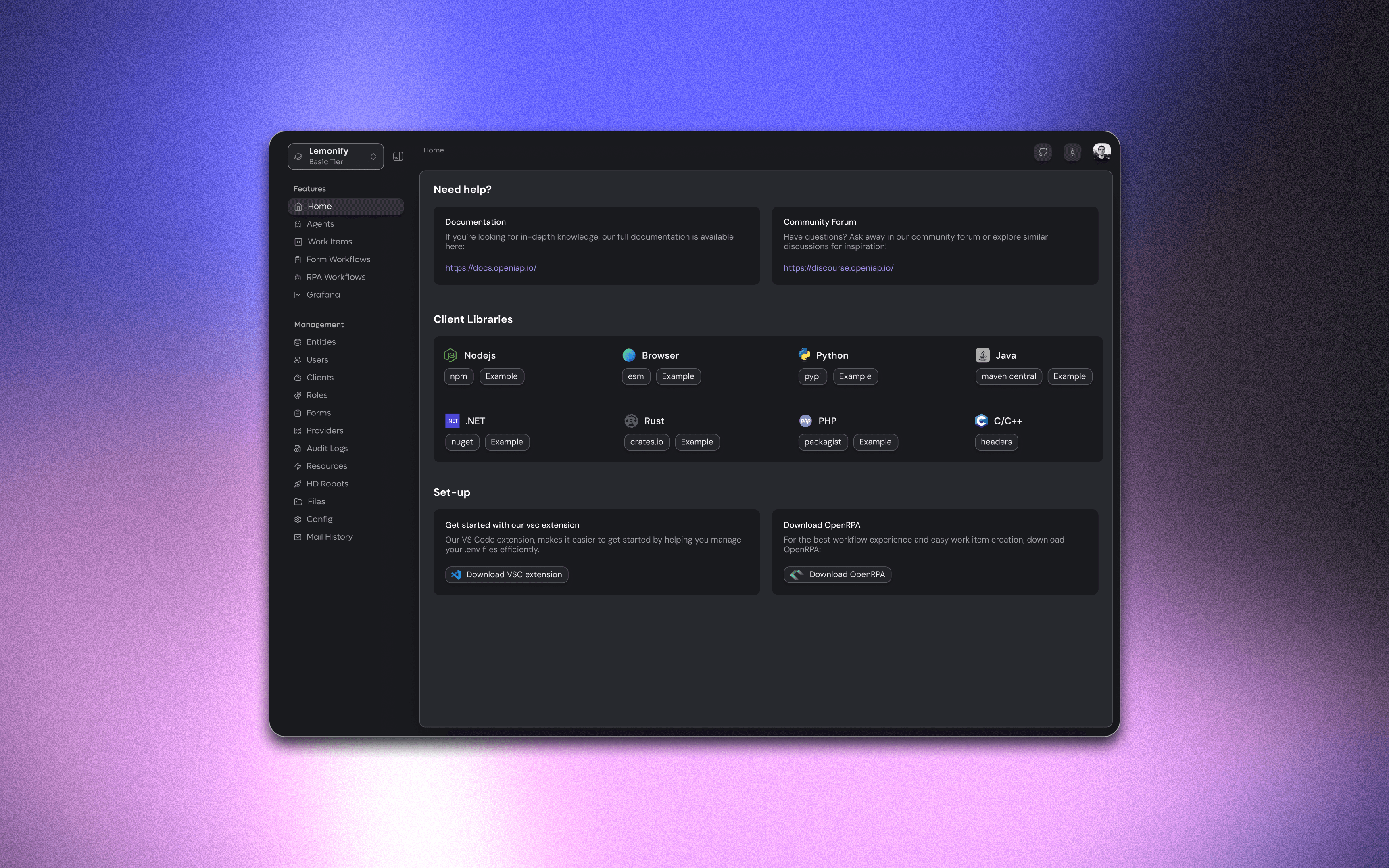Collapse sidebar using panel toggle icon
This screenshot has width=1389, height=868.
click(398, 156)
